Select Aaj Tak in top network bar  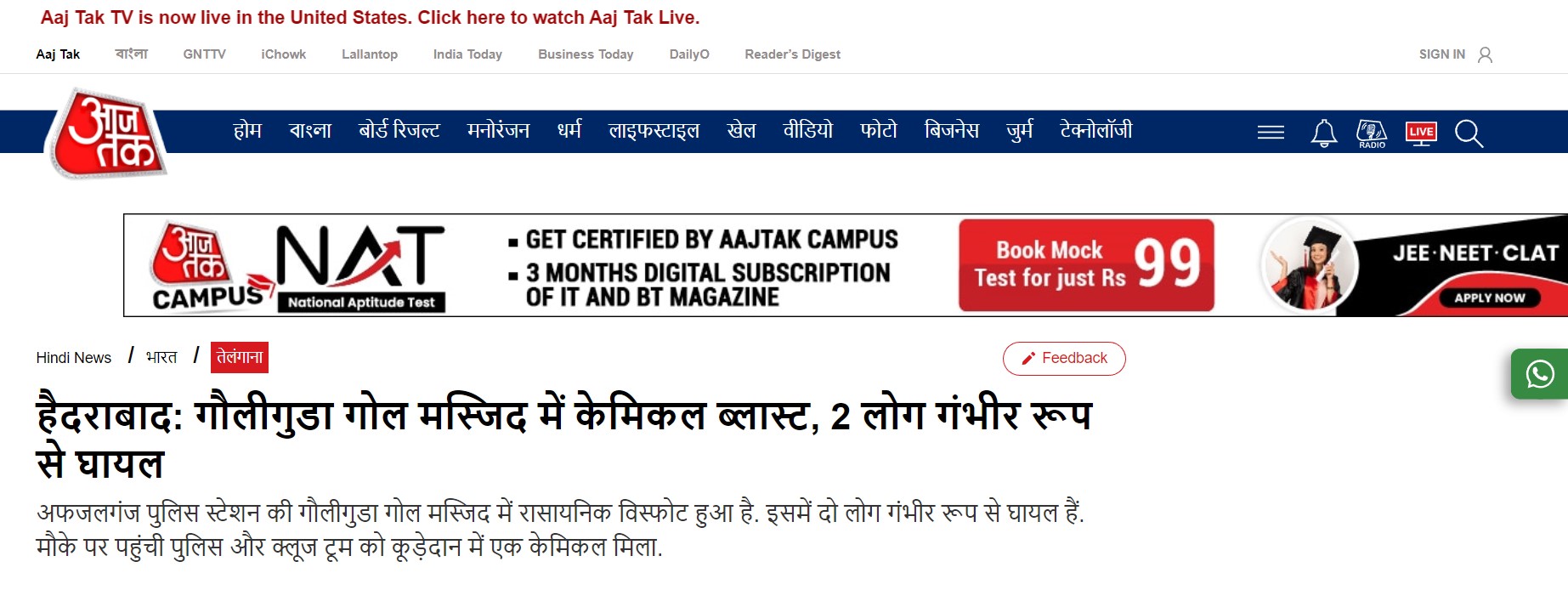point(58,54)
